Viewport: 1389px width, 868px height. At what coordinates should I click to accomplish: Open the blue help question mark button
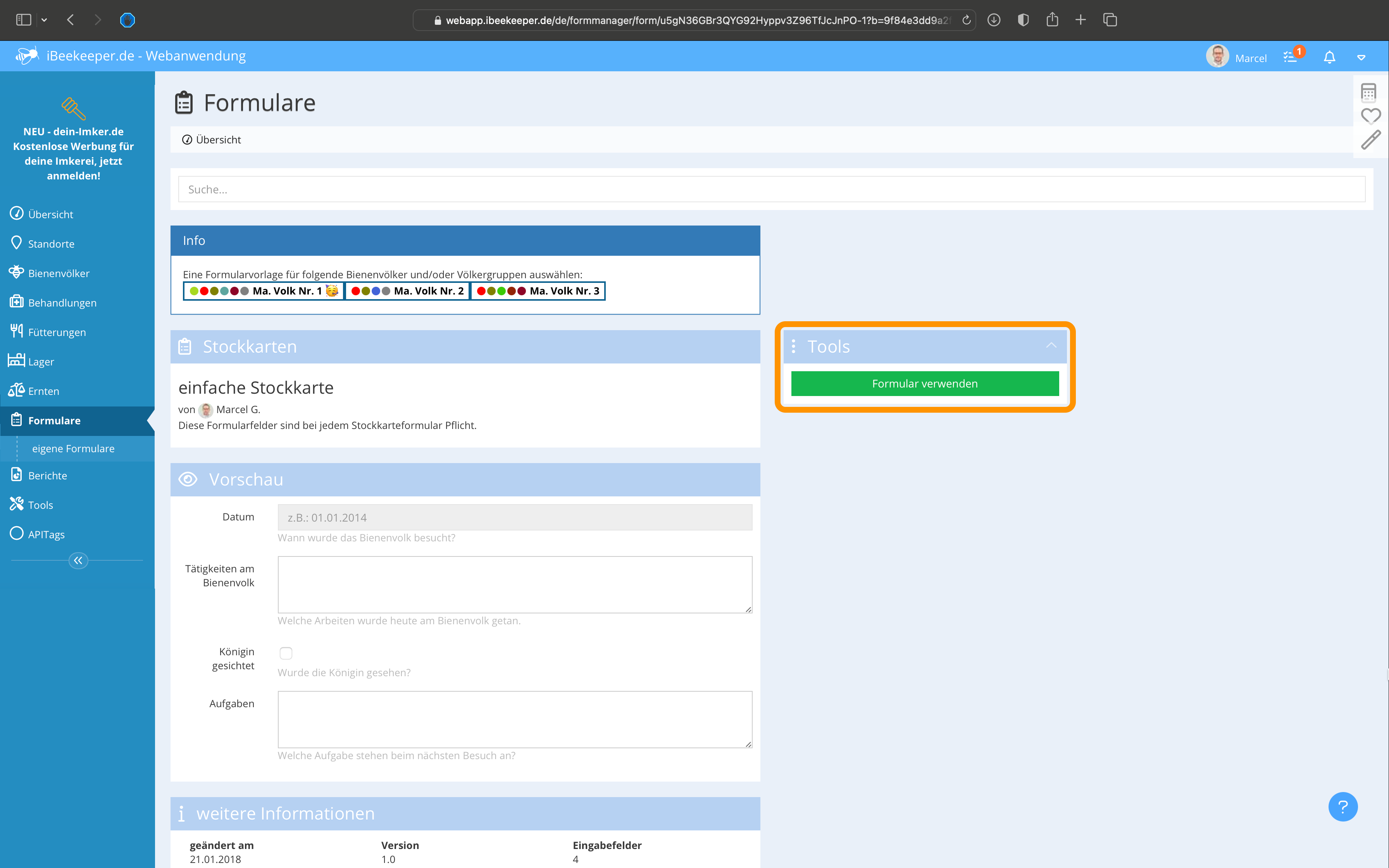click(x=1342, y=806)
